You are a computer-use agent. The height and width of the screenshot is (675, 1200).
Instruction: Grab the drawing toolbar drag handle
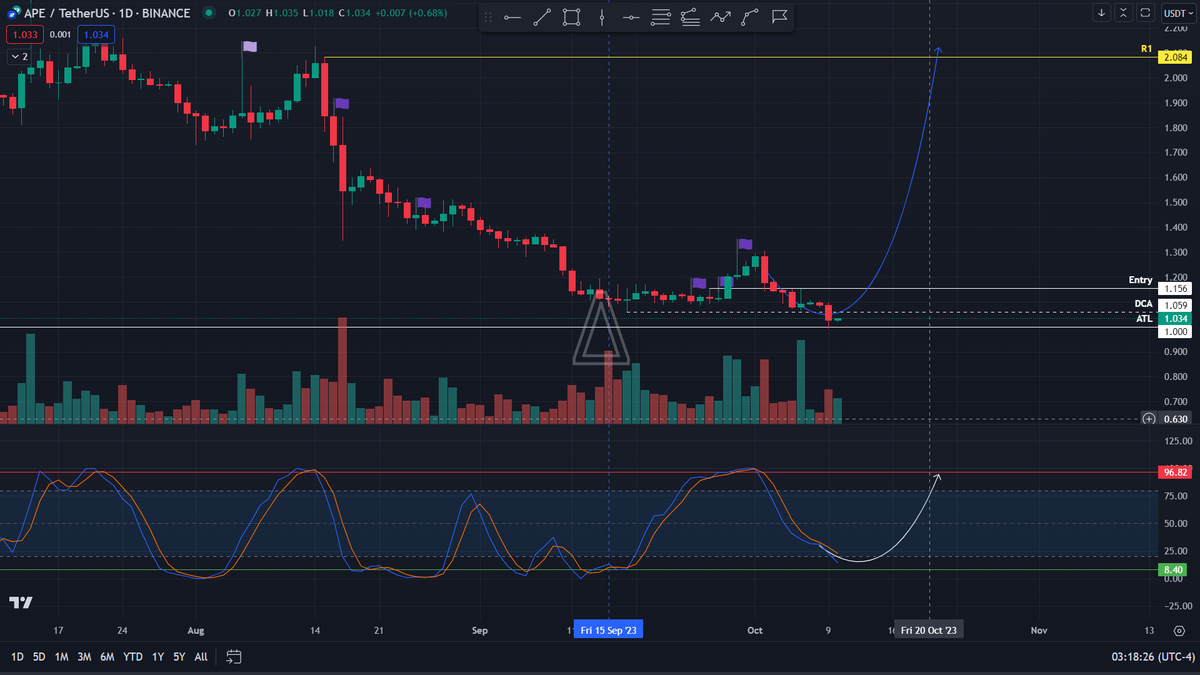pyautogui.click(x=489, y=17)
